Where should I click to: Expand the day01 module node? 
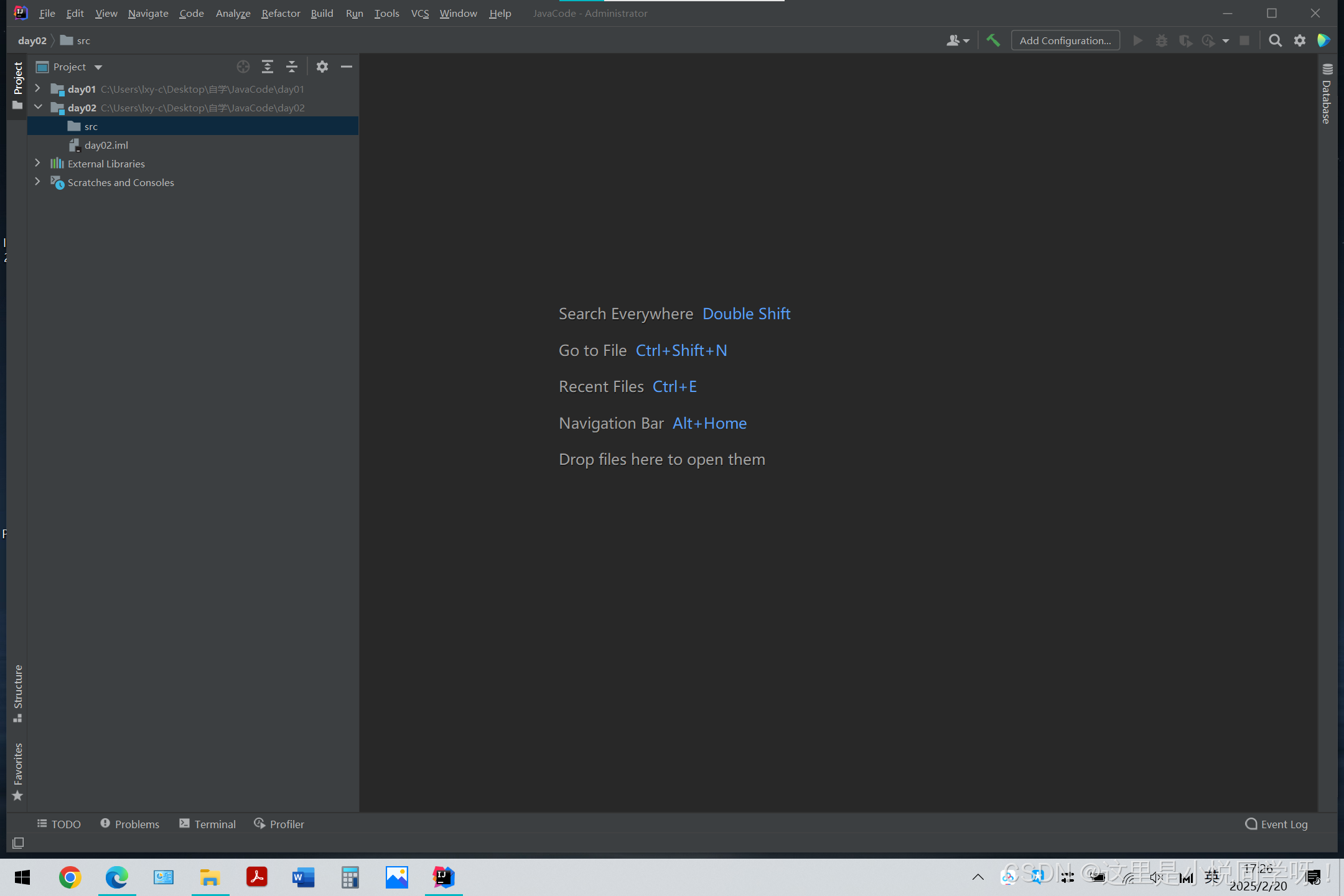[x=37, y=88]
